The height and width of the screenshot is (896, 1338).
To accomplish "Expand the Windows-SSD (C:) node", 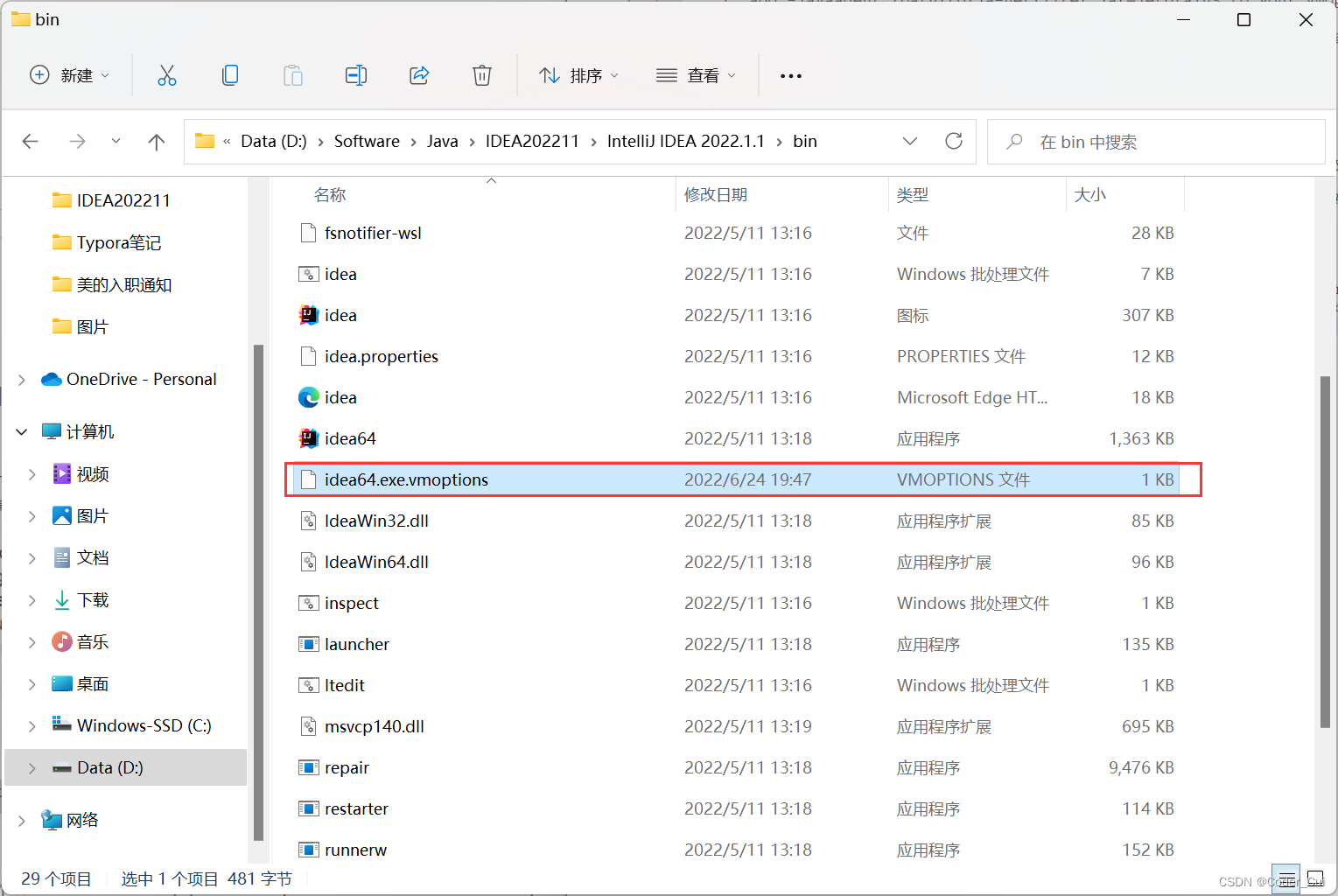I will coord(32,725).
